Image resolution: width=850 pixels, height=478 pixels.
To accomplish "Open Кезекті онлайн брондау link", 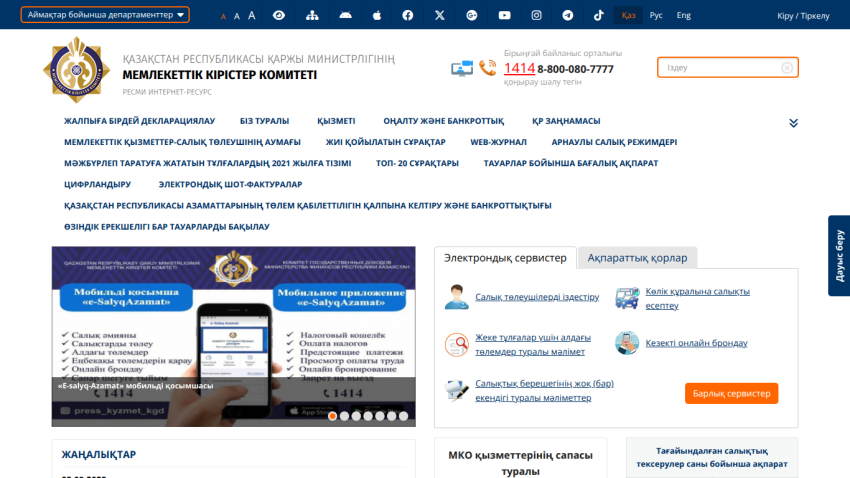I will point(697,343).
